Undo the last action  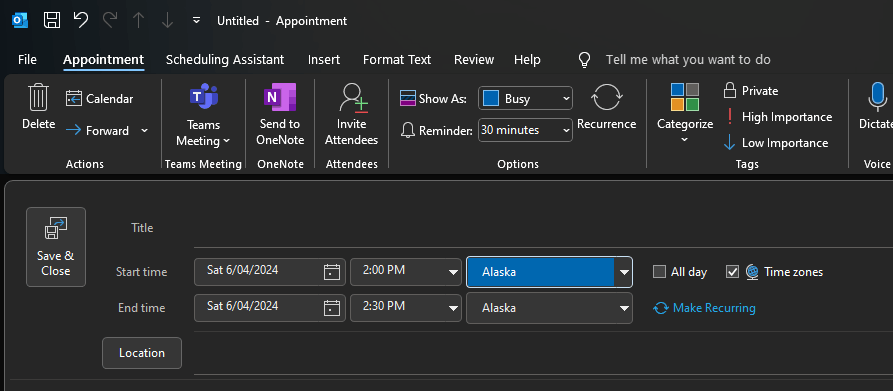tap(81, 20)
